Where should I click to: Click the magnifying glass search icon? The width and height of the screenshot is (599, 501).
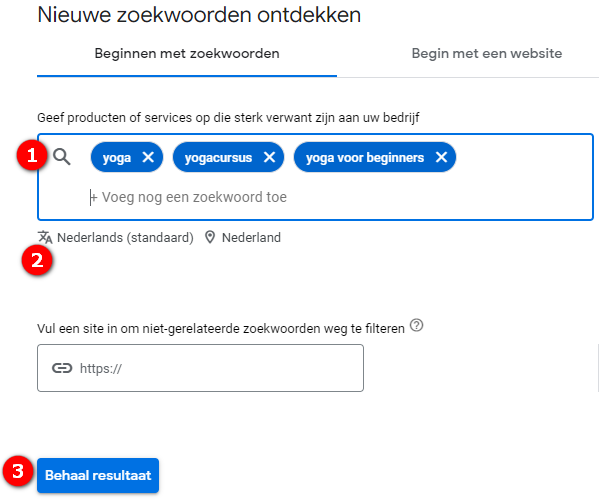click(x=62, y=157)
